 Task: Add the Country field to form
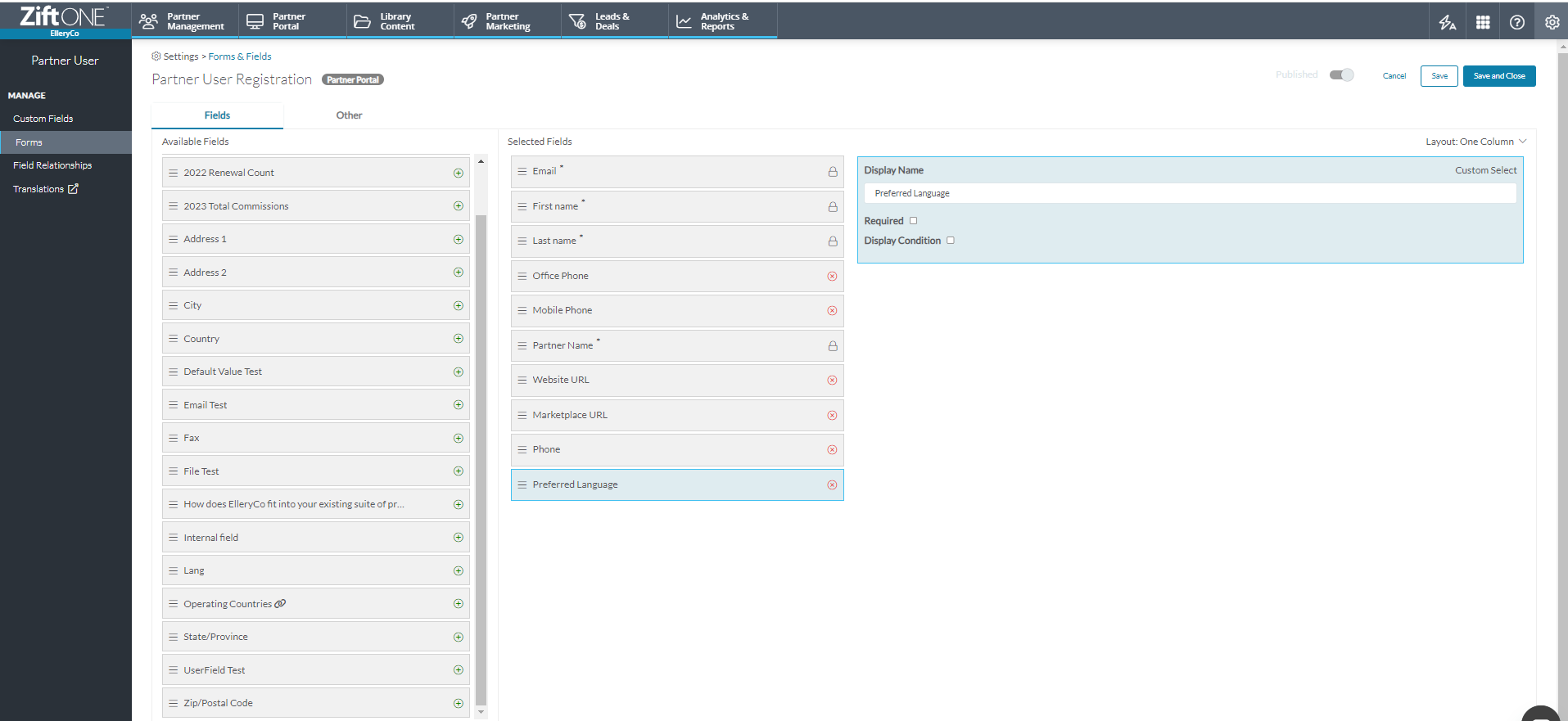point(459,339)
